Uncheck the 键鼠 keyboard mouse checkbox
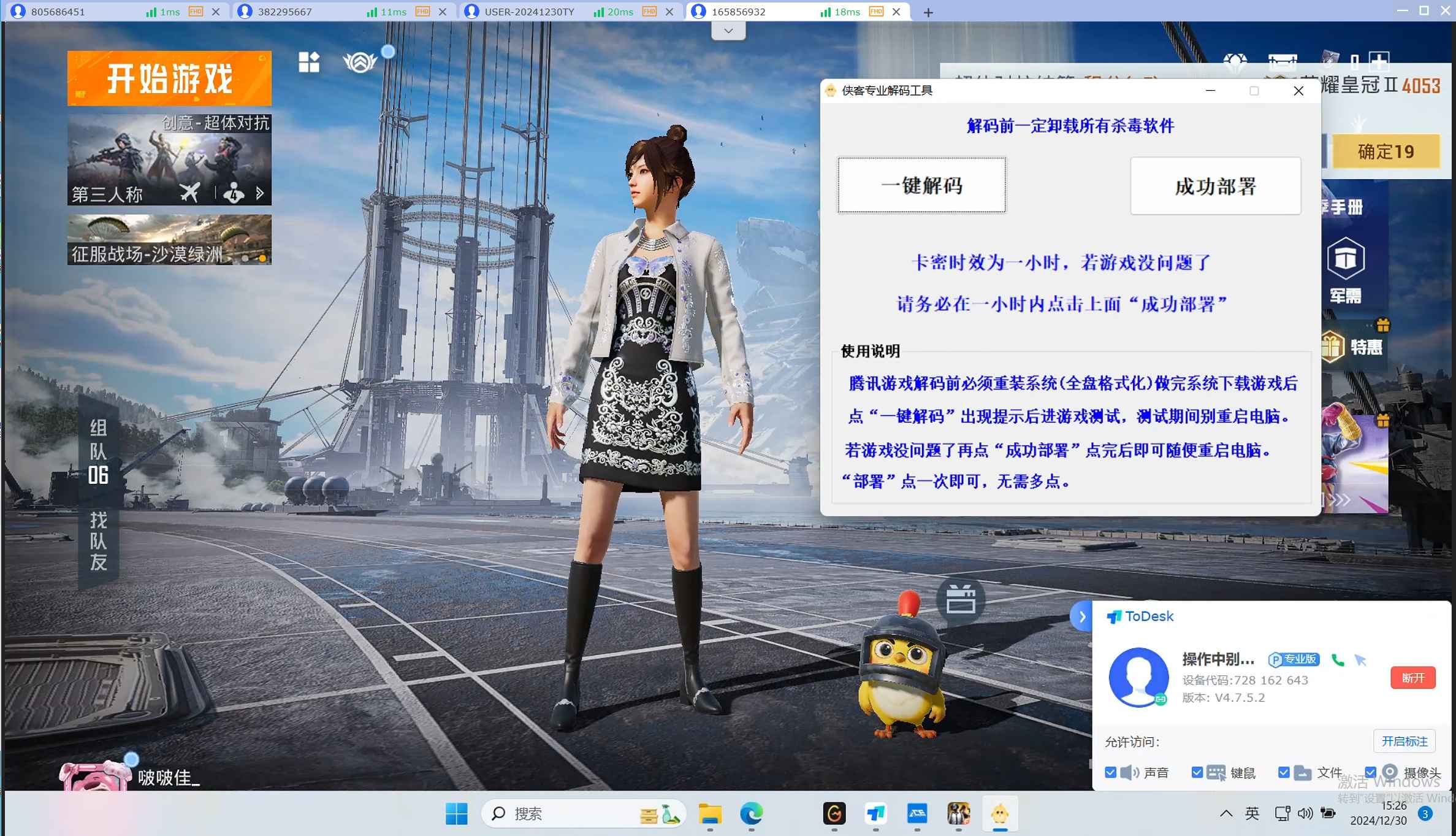The width and height of the screenshot is (1456, 836). [x=1197, y=772]
